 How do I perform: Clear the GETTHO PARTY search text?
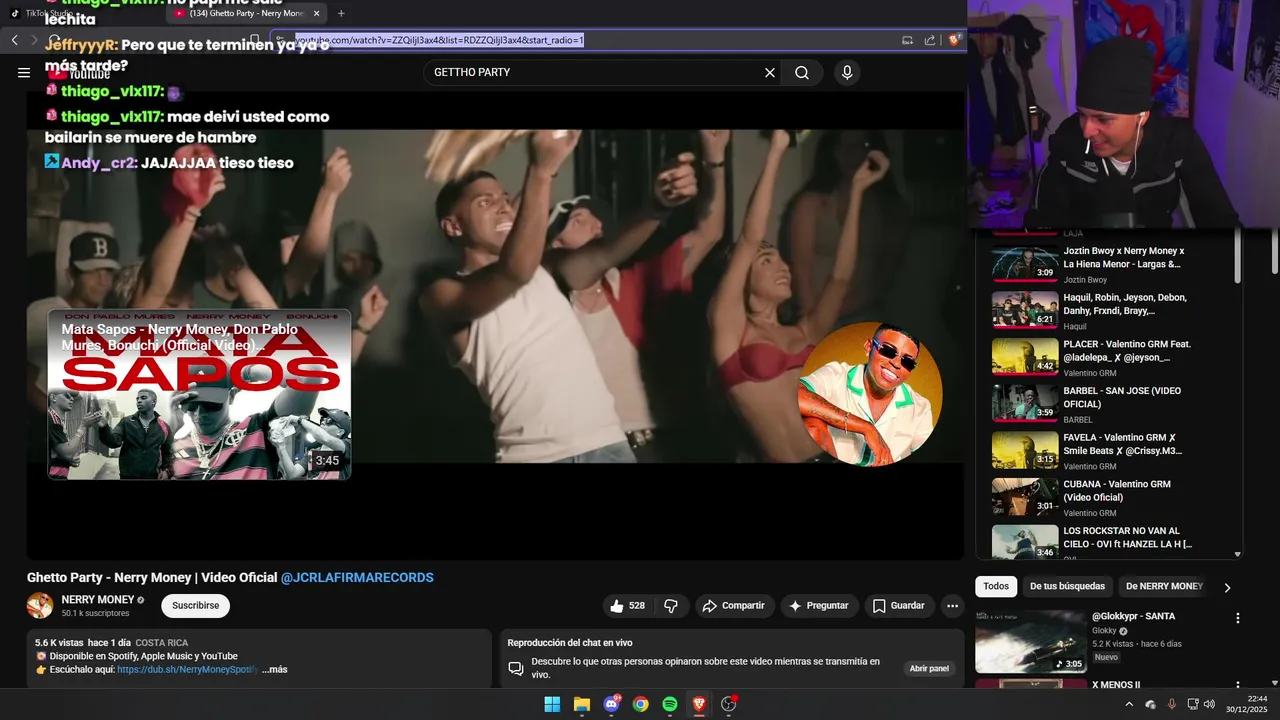pos(770,72)
